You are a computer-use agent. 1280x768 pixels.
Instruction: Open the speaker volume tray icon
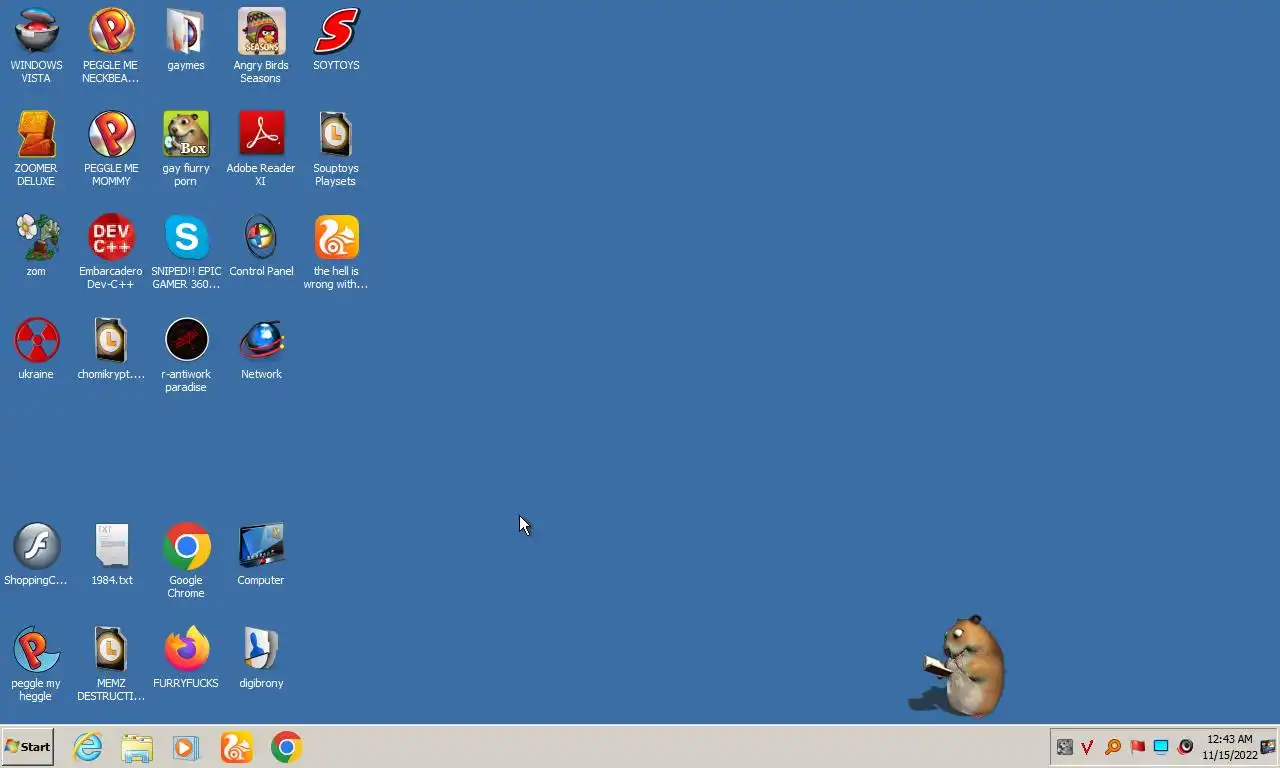click(x=1186, y=747)
